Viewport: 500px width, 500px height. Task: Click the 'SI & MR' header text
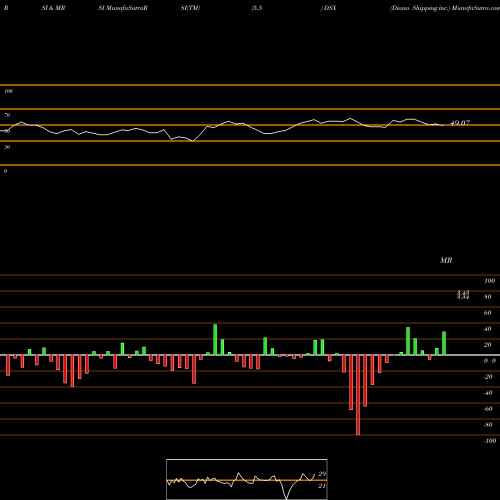[53, 8]
